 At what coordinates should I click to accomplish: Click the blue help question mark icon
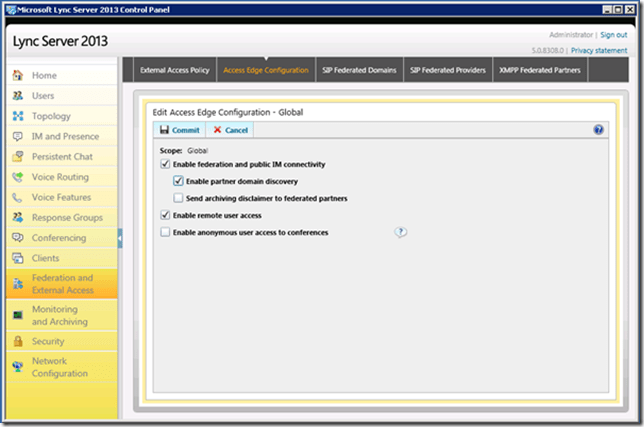598,130
